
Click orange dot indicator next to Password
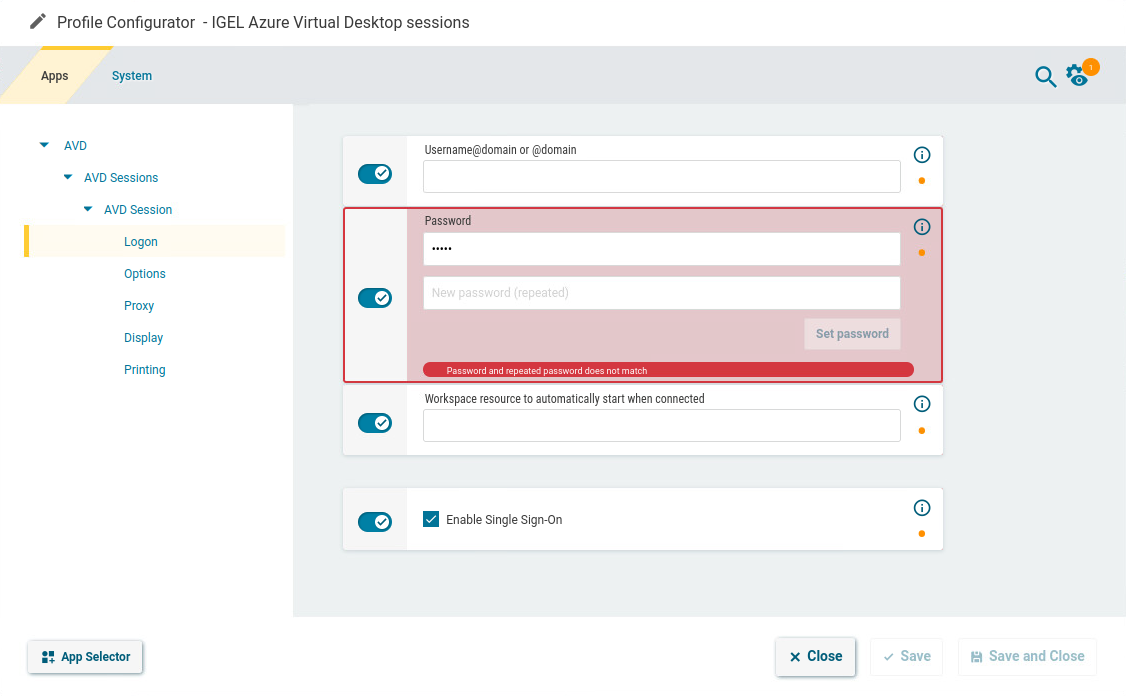(921, 253)
